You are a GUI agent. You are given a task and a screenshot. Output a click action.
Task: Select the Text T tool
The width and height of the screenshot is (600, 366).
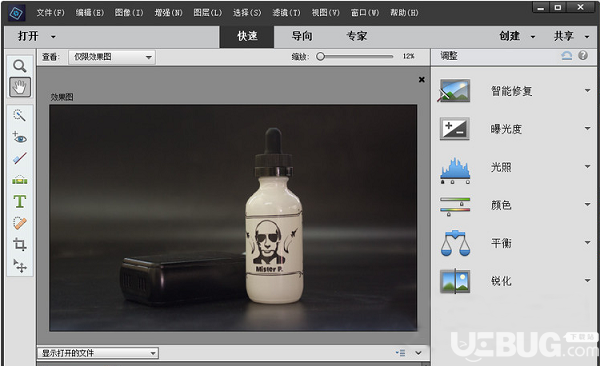[20, 201]
